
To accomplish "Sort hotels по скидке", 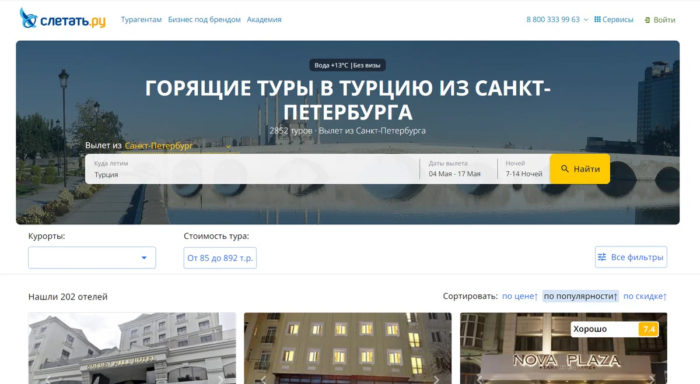I will [645, 296].
